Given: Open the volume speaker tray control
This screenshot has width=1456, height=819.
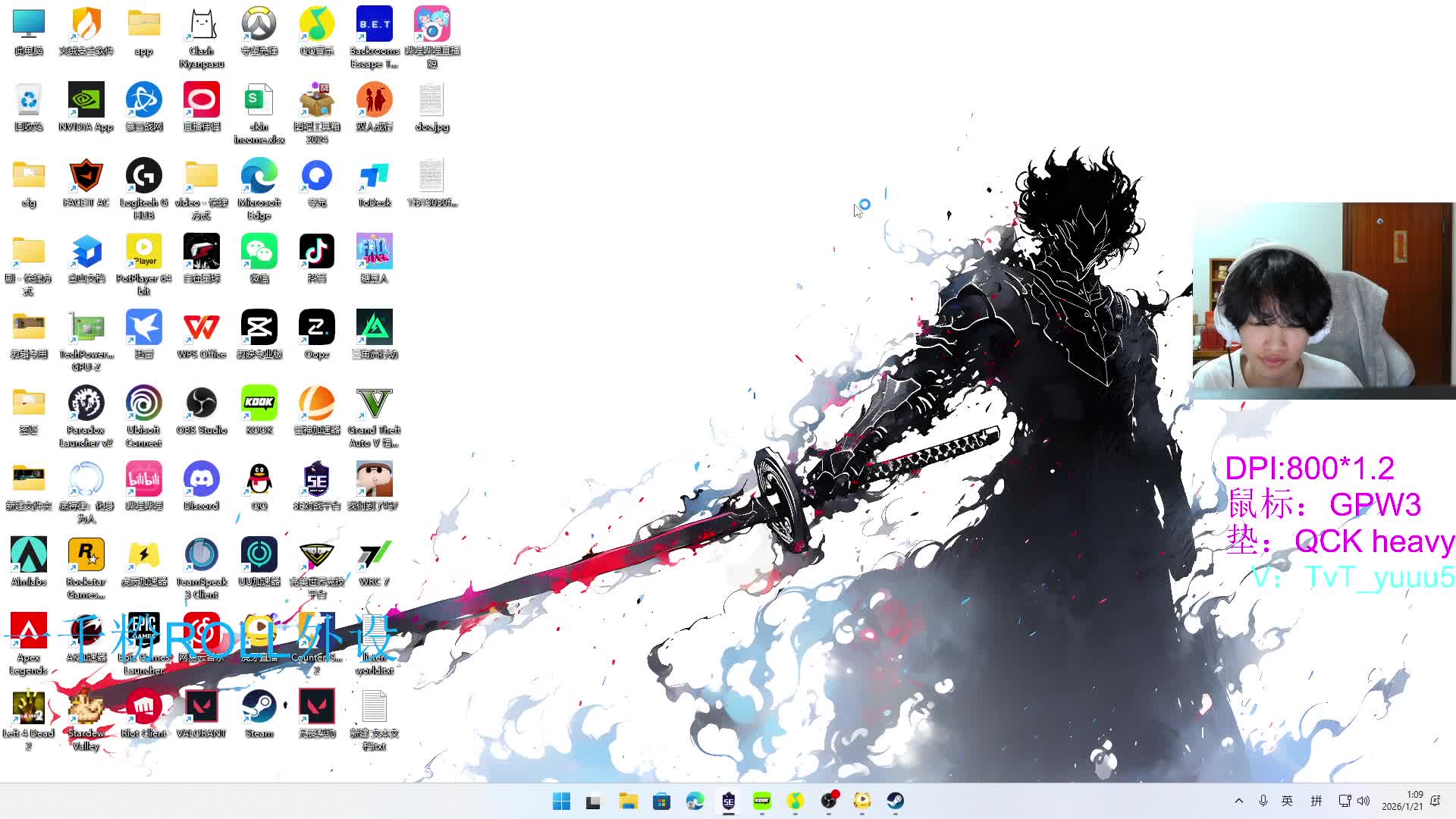Looking at the screenshot, I should pos(1363,801).
